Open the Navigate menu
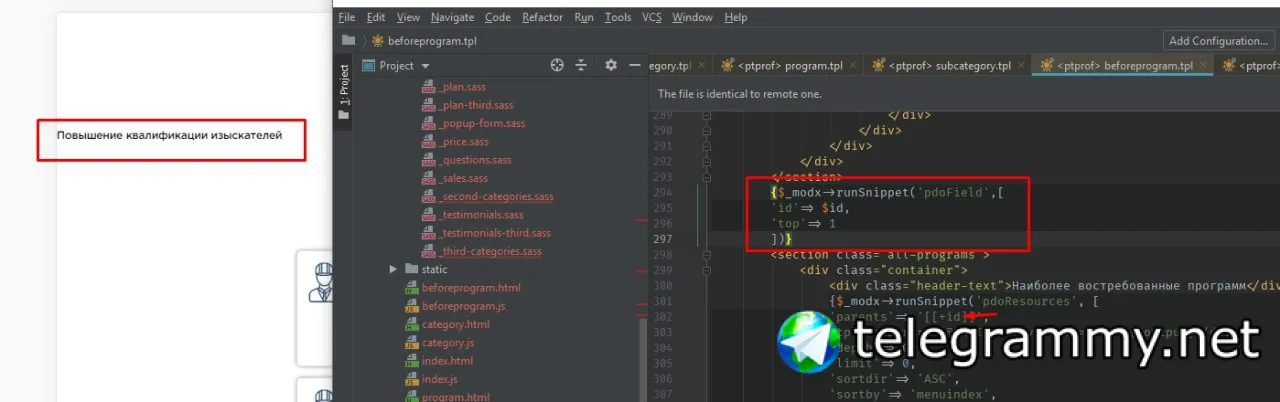 click(x=453, y=17)
